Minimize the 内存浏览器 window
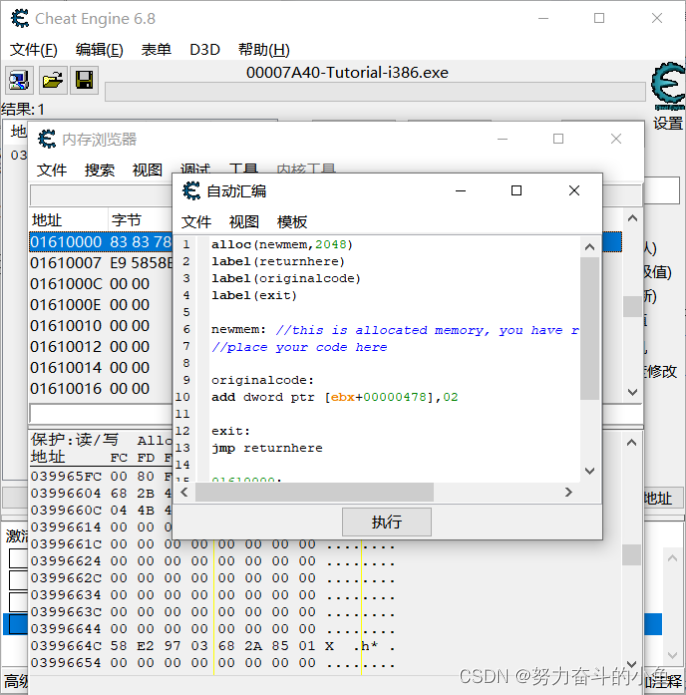This screenshot has width=686, height=695. click(x=503, y=139)
